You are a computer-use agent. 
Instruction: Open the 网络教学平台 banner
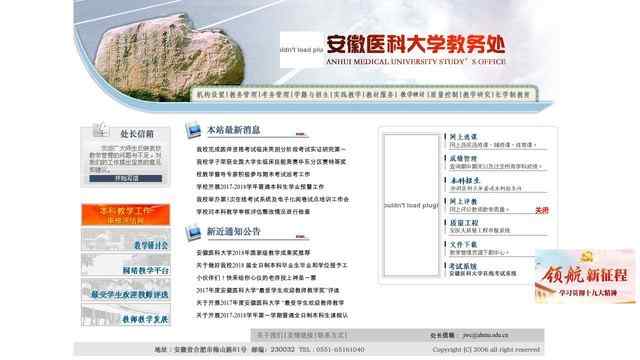(126, 264)
